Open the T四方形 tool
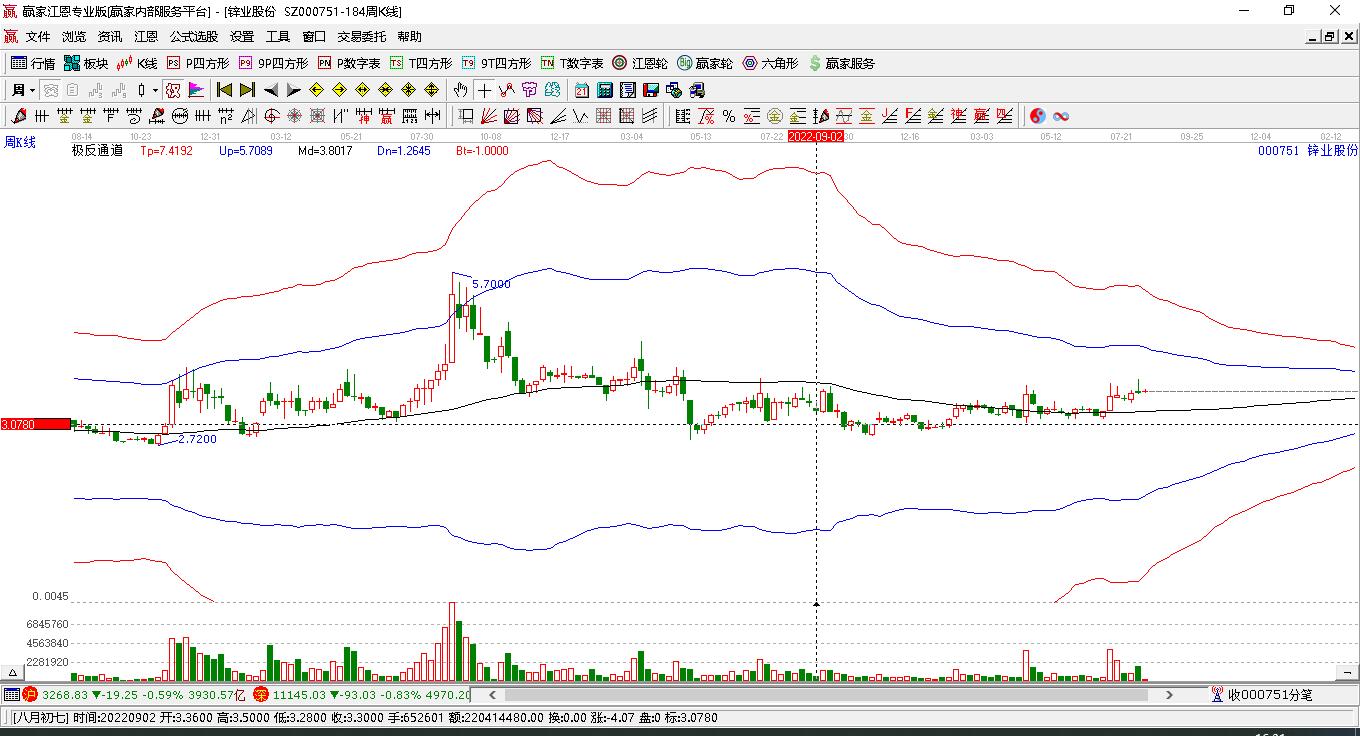The image size is (1360, 736). pyautogui.click(x=421, y=63)
